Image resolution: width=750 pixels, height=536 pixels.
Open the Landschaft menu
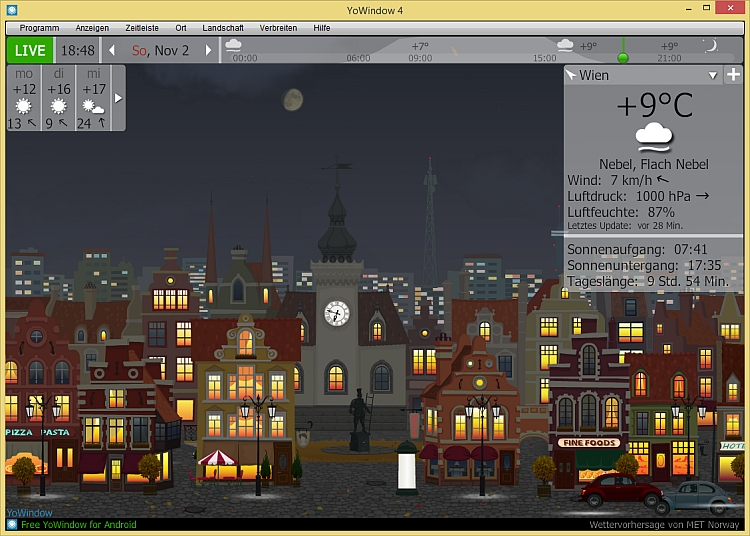coord(223,28)
